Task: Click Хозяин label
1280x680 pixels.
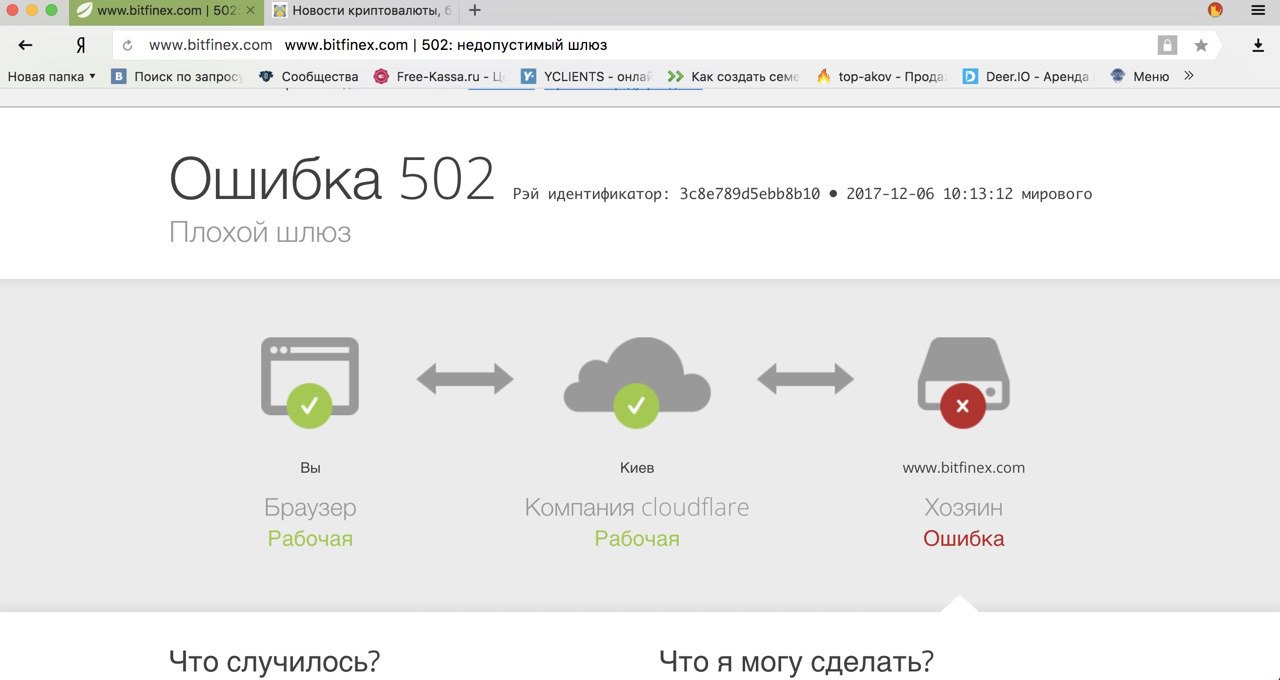Action: tap(964, 507)
